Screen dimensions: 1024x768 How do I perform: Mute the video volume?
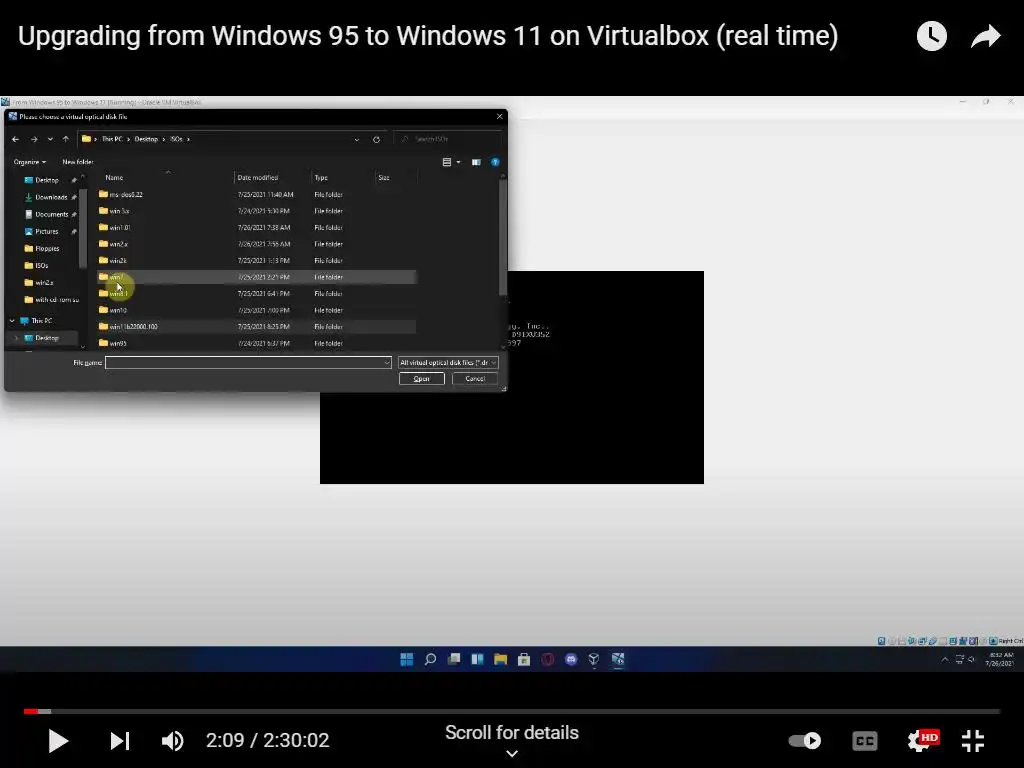click(172, 741)
